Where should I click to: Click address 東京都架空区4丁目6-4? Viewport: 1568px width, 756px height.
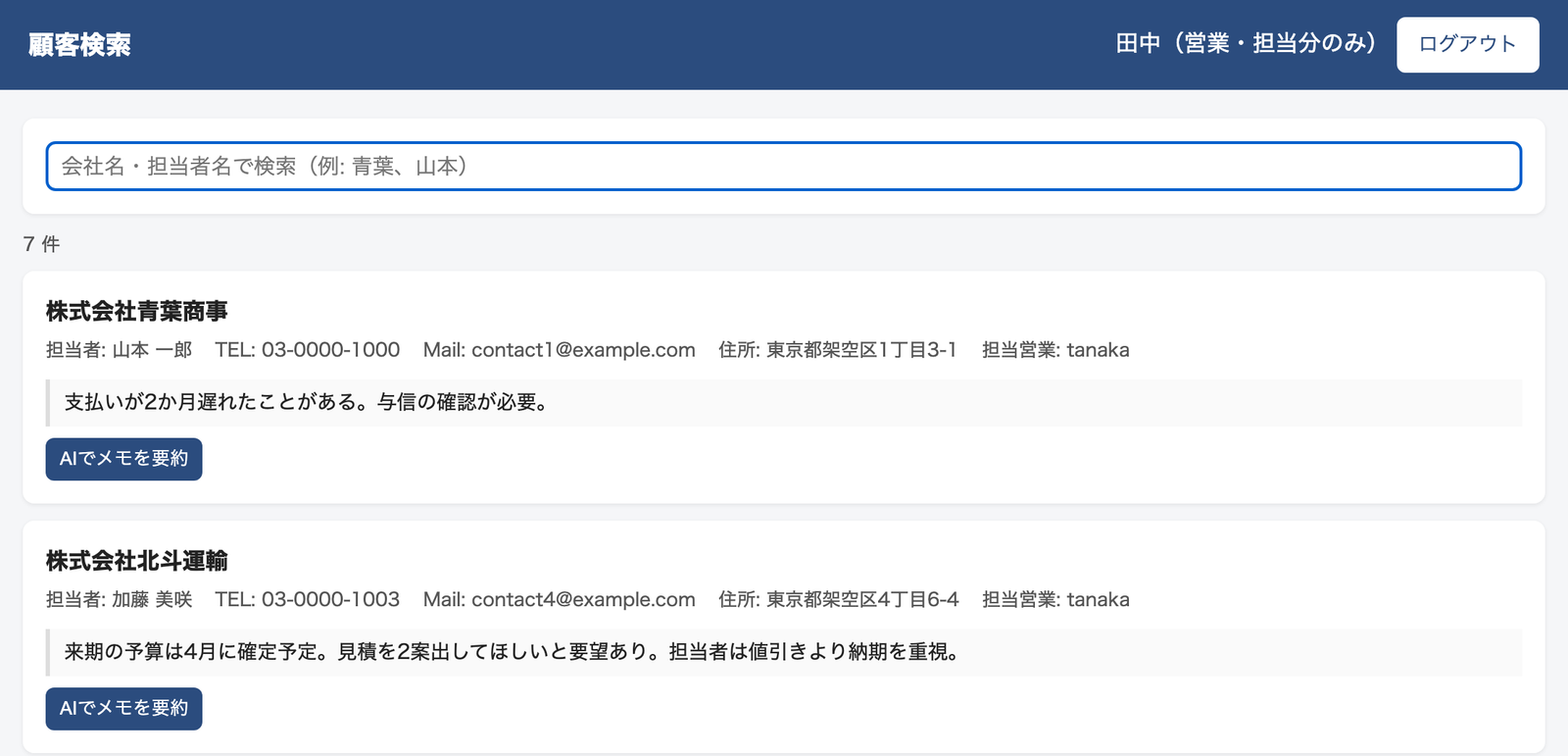862,600
